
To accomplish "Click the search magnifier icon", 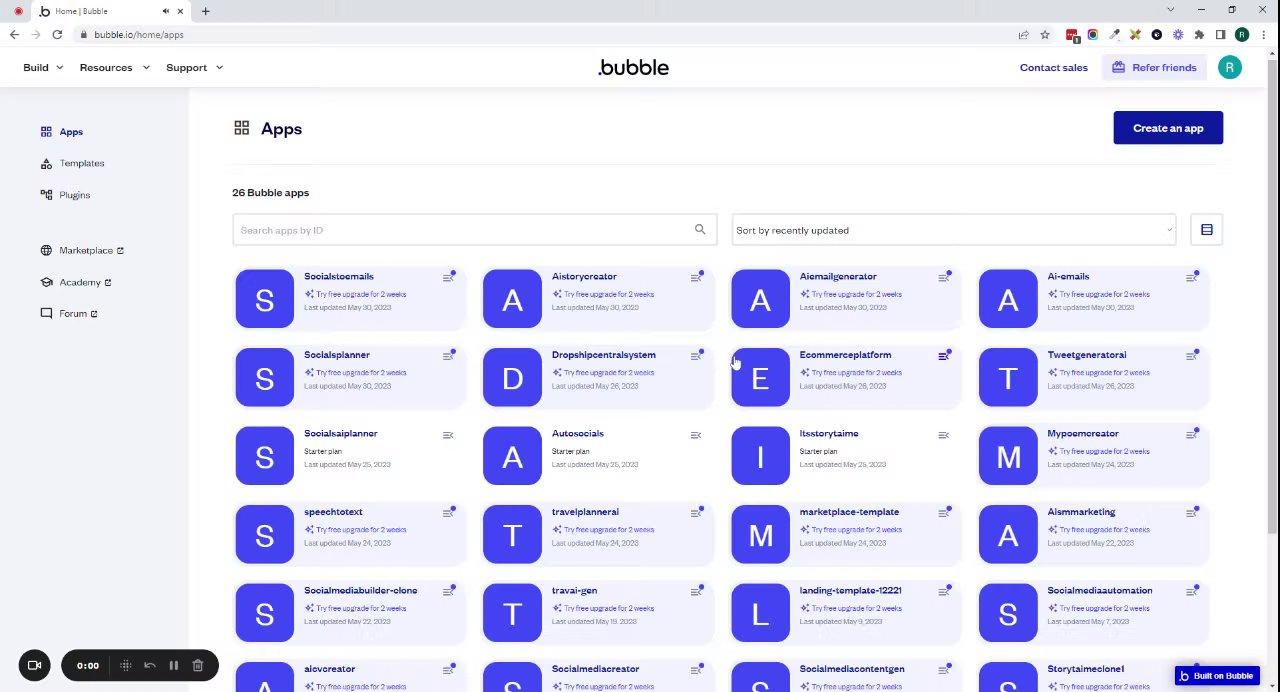I will (700, 230).
